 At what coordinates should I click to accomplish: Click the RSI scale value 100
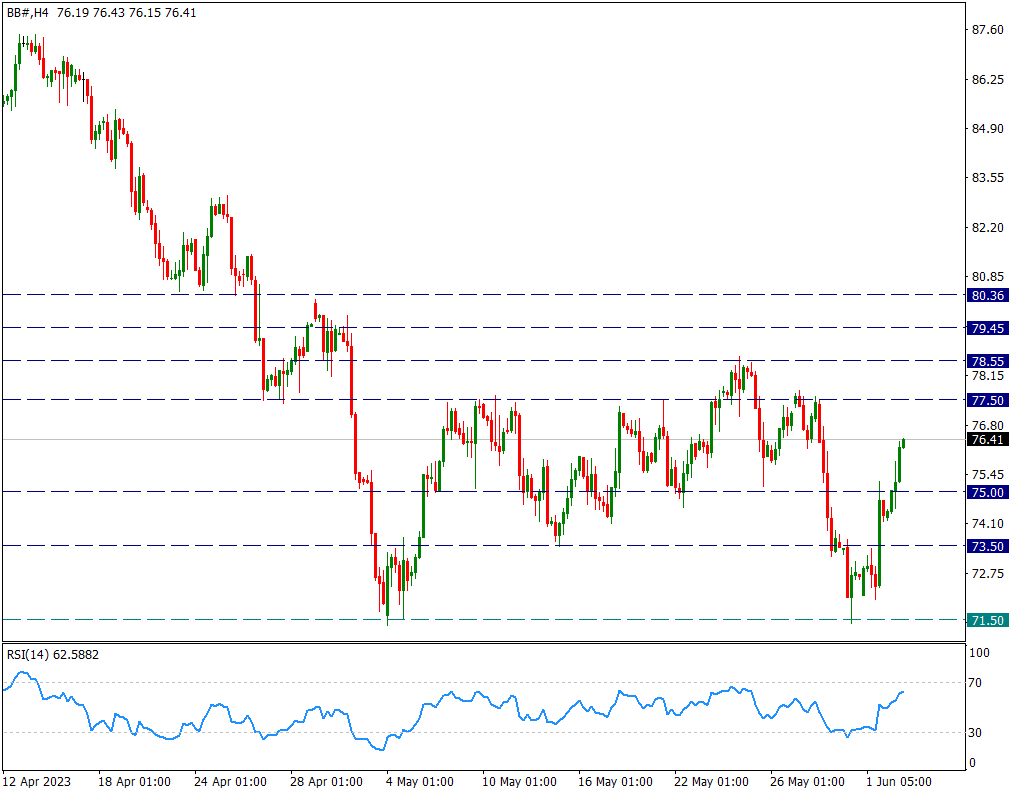click(979, 653)
